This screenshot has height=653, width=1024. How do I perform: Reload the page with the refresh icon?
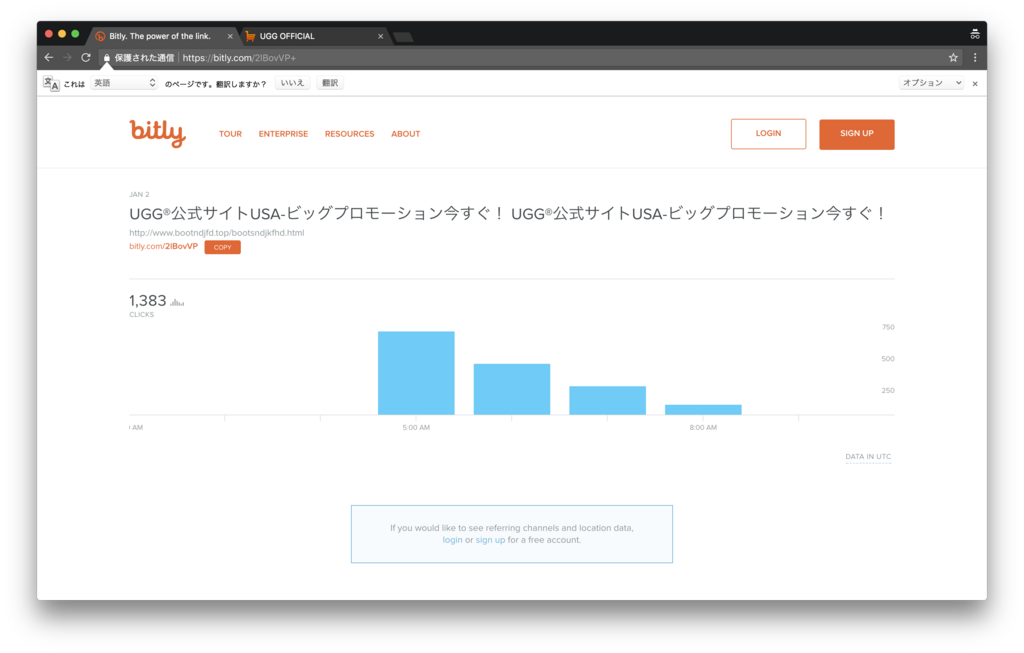[86, 57]
